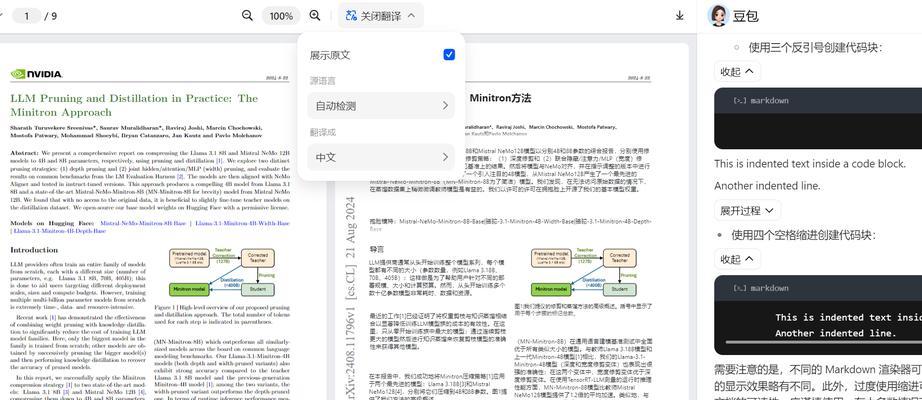Click the 导言 heading in translated page
This screenshot has height=400, width=922.
(x=376, y=249)
